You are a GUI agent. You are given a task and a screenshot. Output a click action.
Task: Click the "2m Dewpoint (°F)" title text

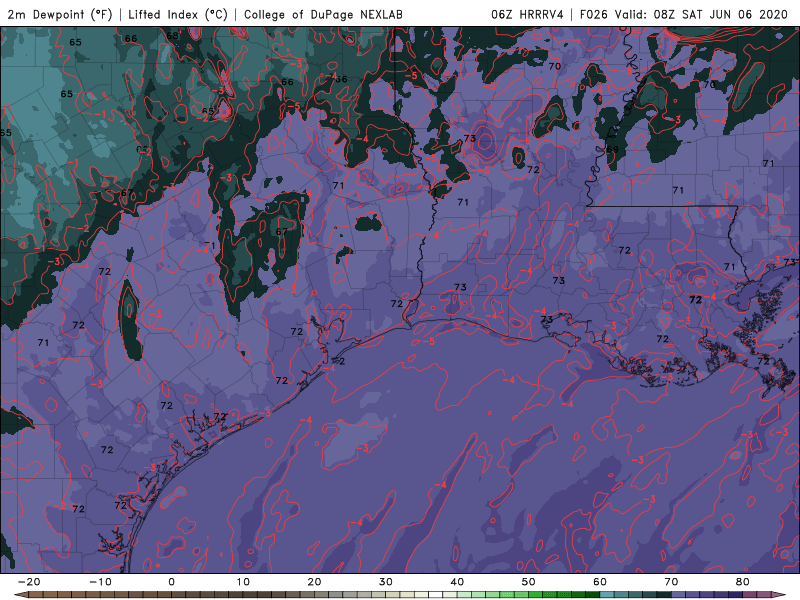click(60, 15)
